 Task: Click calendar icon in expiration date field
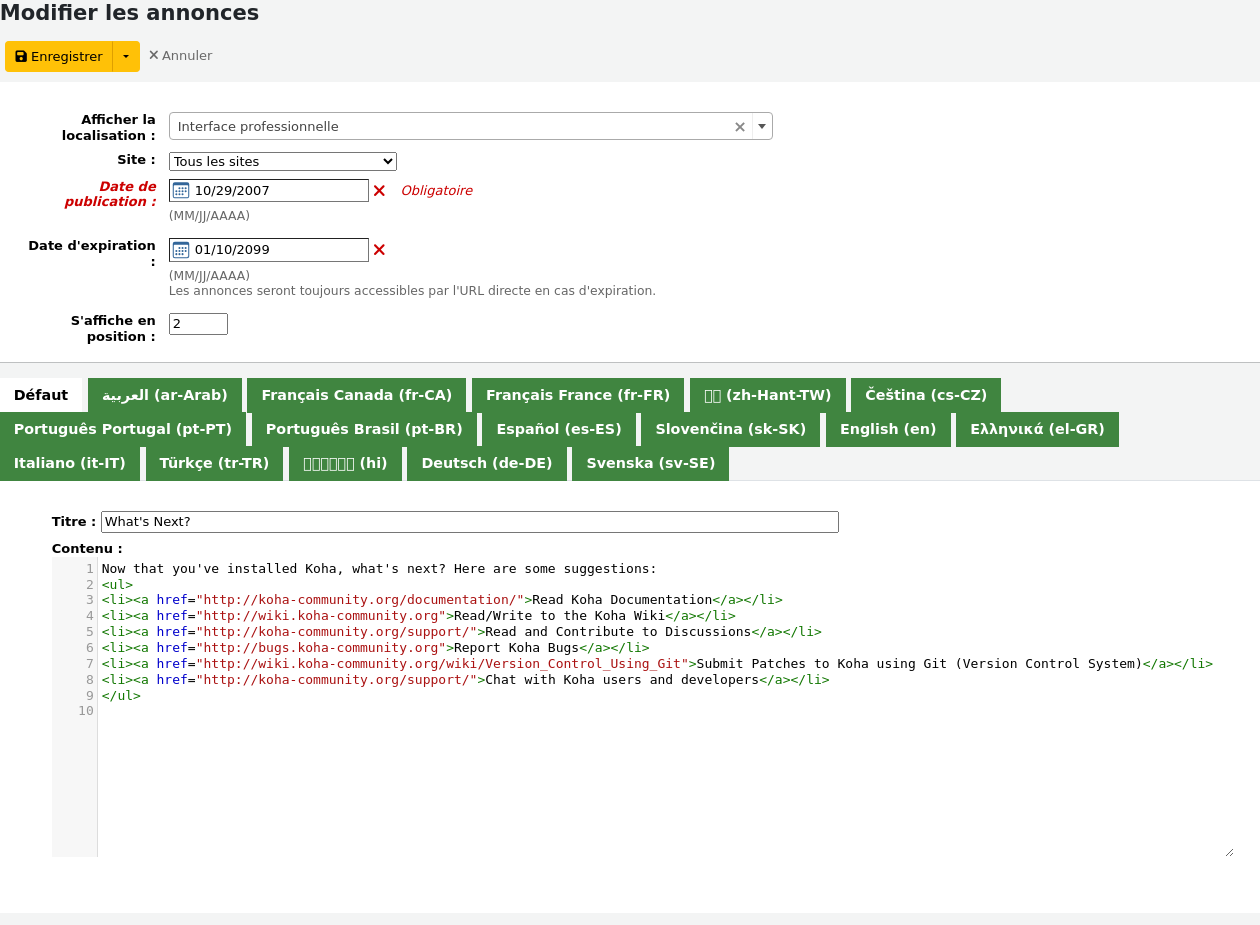point(181,249)
